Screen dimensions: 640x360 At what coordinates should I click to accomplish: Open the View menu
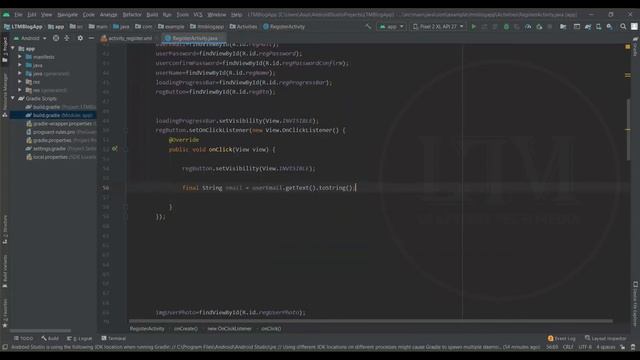(47, 15)
